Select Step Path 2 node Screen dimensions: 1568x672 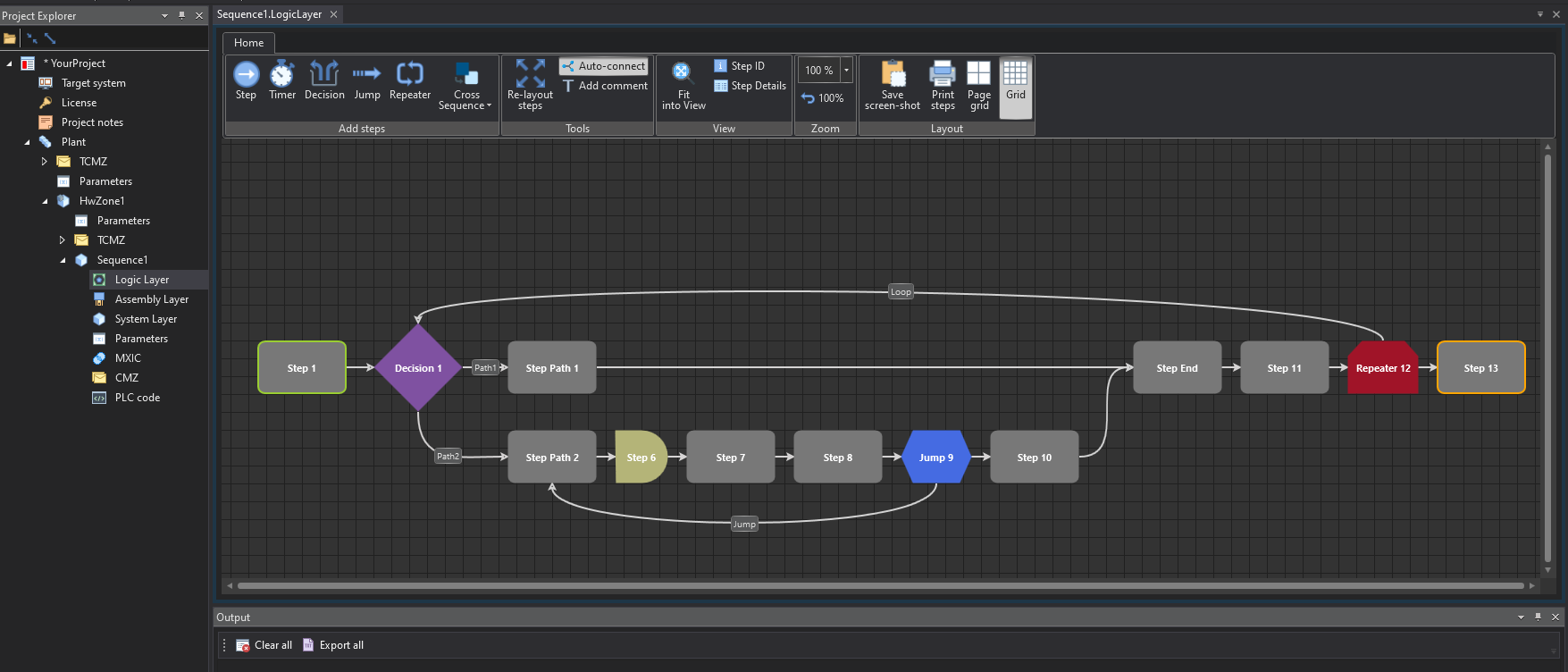tap(552, 457)
